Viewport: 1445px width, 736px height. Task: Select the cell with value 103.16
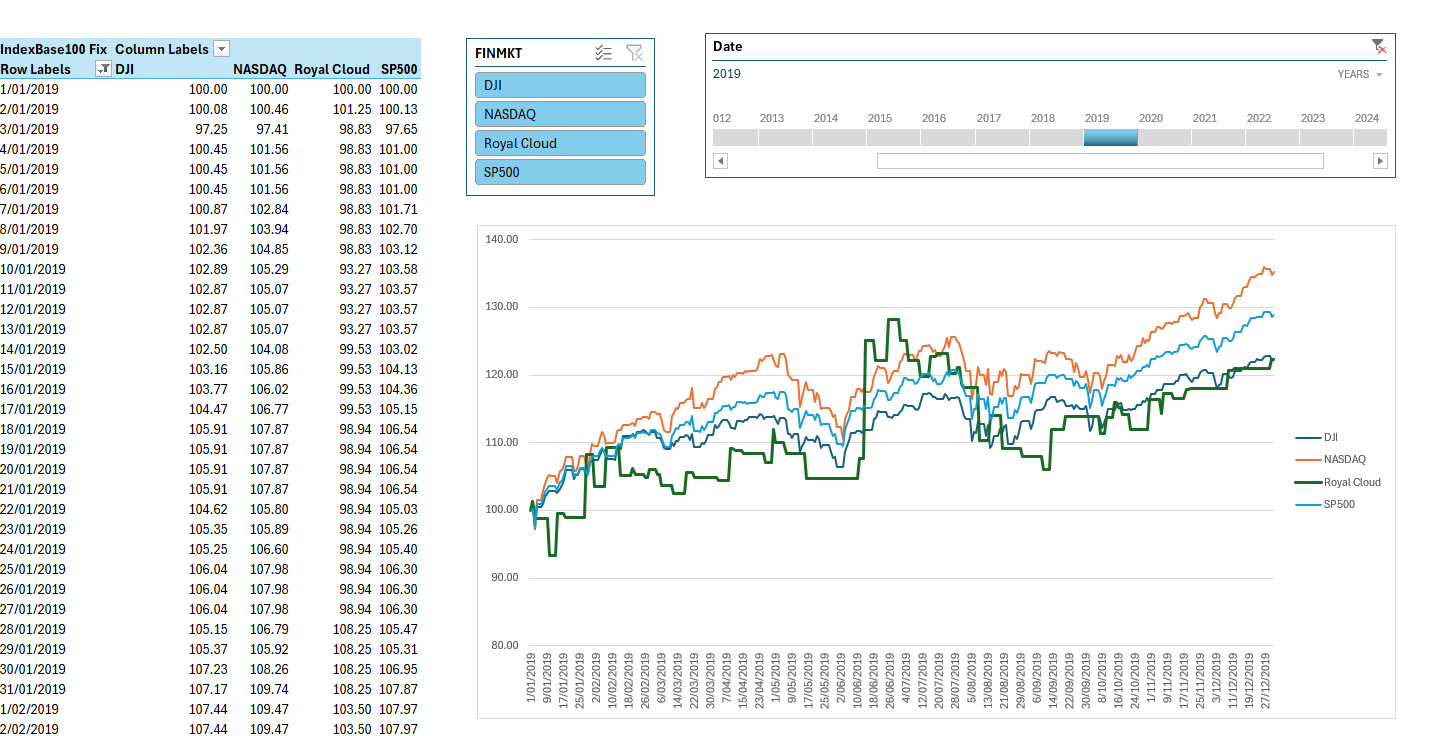tap(208, 369)
